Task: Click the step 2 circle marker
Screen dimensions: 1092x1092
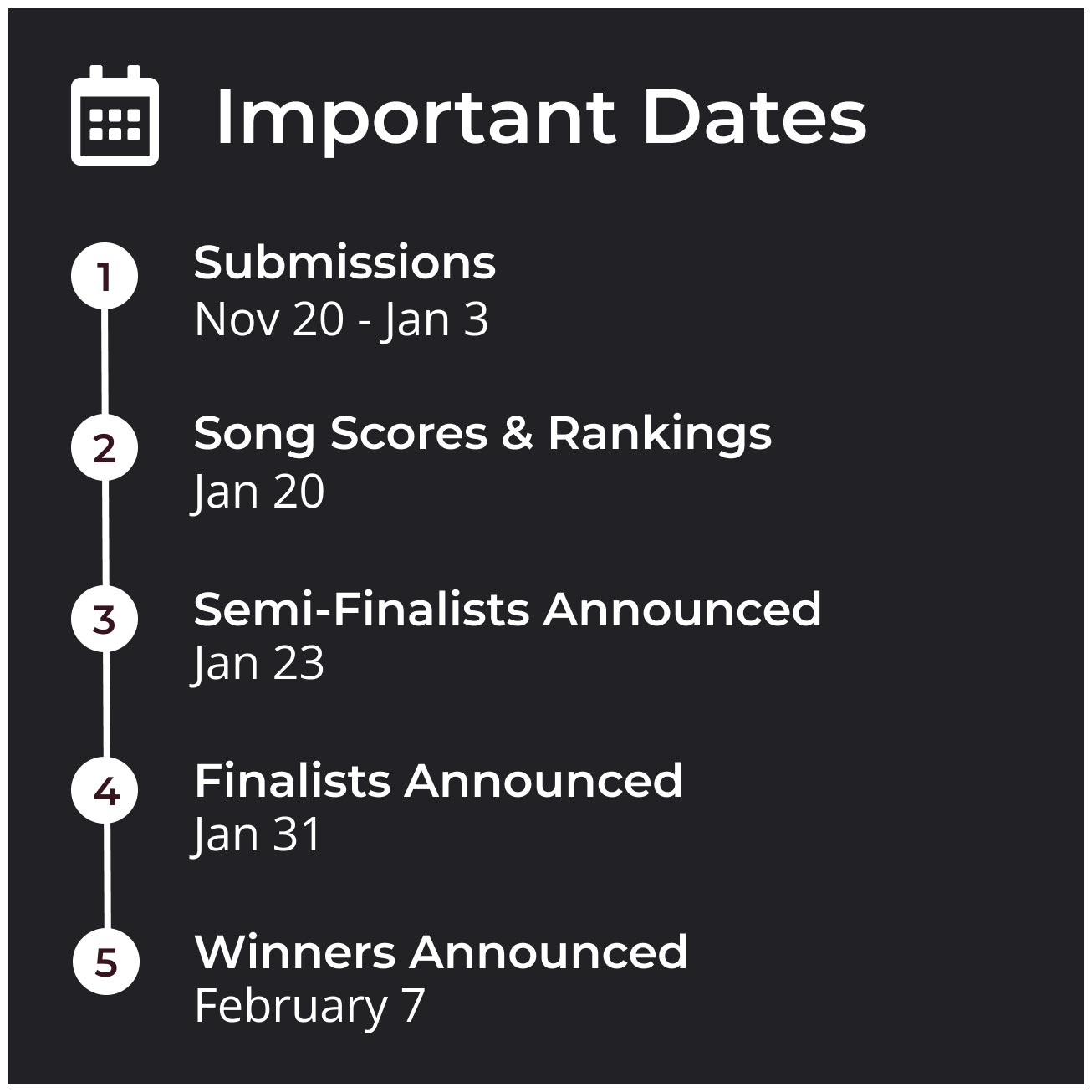Action: [x=105, y=447]
